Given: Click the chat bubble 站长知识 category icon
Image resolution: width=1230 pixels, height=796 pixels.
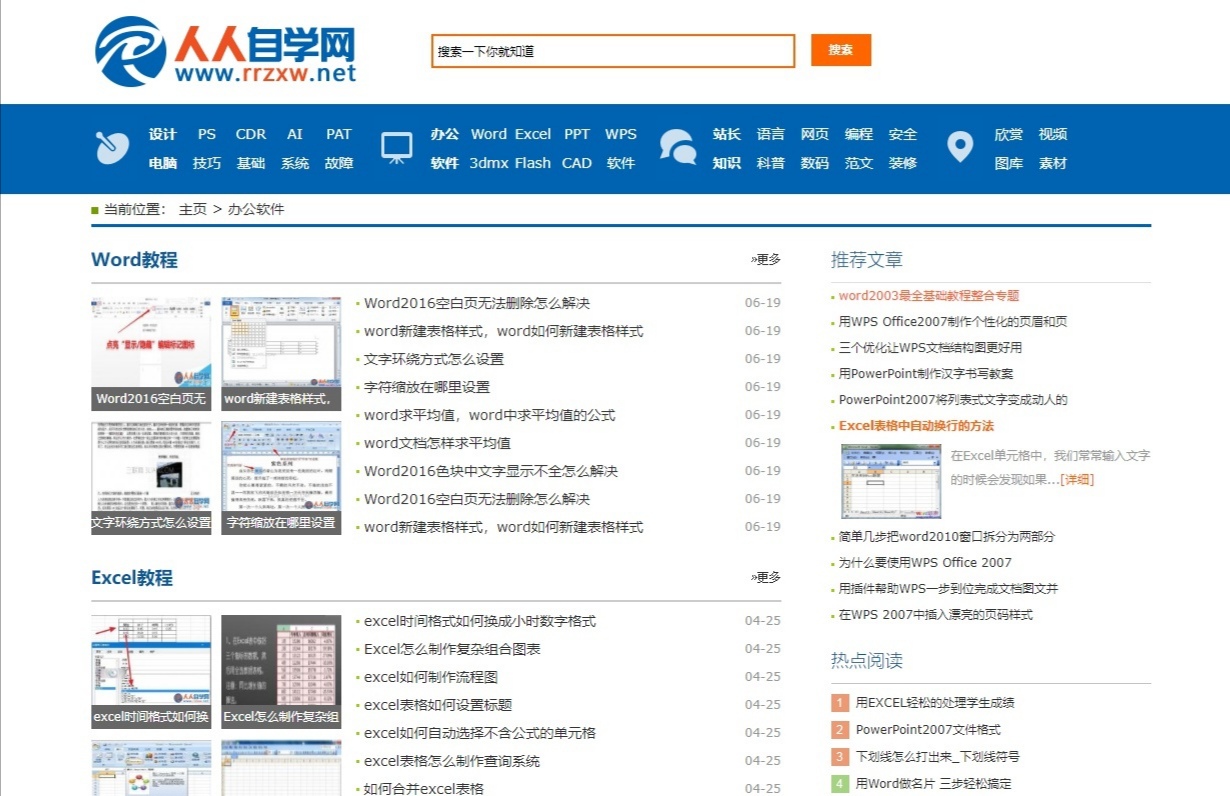Looking at the screenshot, I should click(678, 148).
